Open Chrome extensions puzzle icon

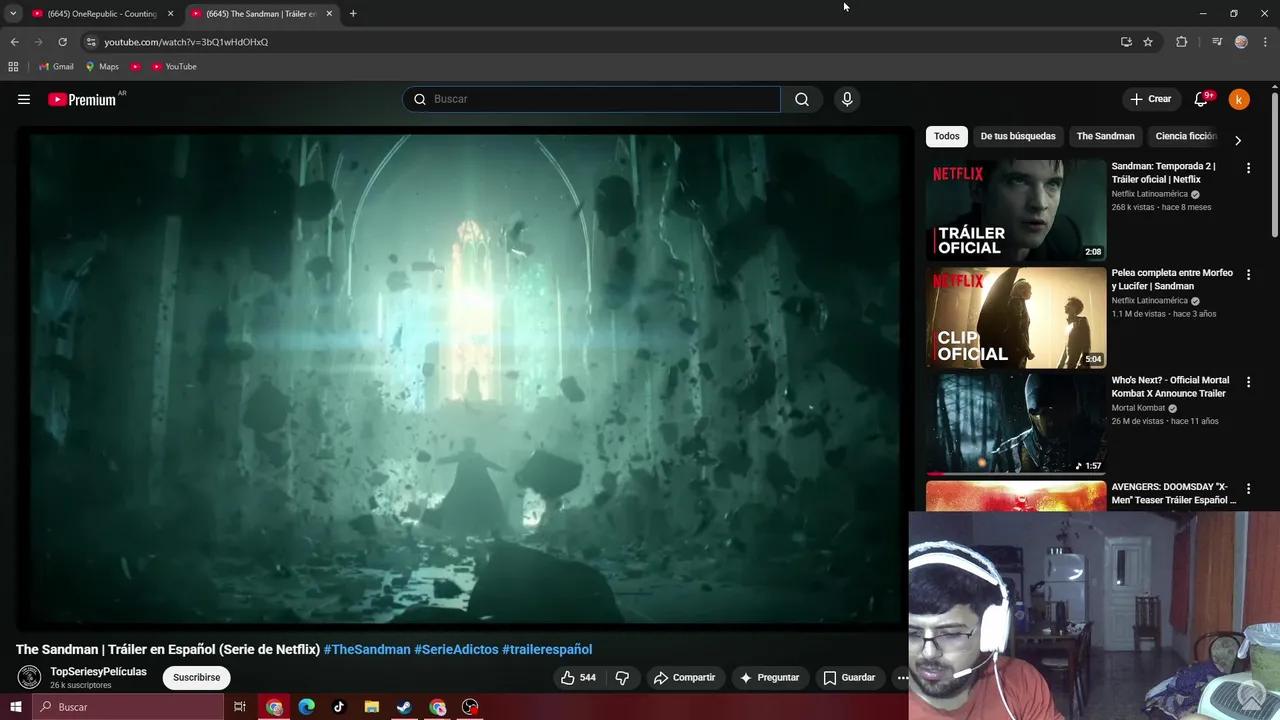[x=1182, y=42]
